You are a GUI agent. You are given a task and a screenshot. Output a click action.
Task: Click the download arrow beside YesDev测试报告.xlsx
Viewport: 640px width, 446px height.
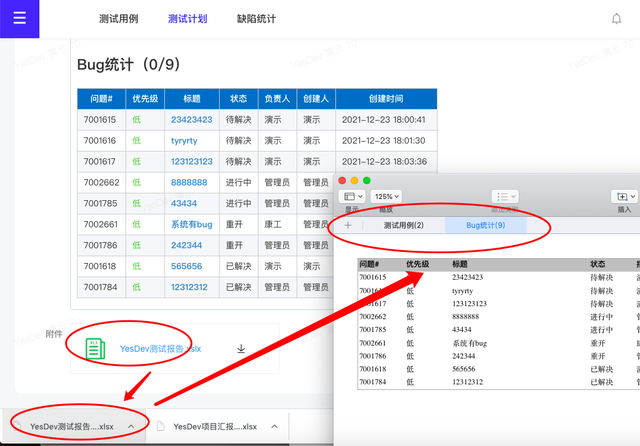click(x=241, y=348)
